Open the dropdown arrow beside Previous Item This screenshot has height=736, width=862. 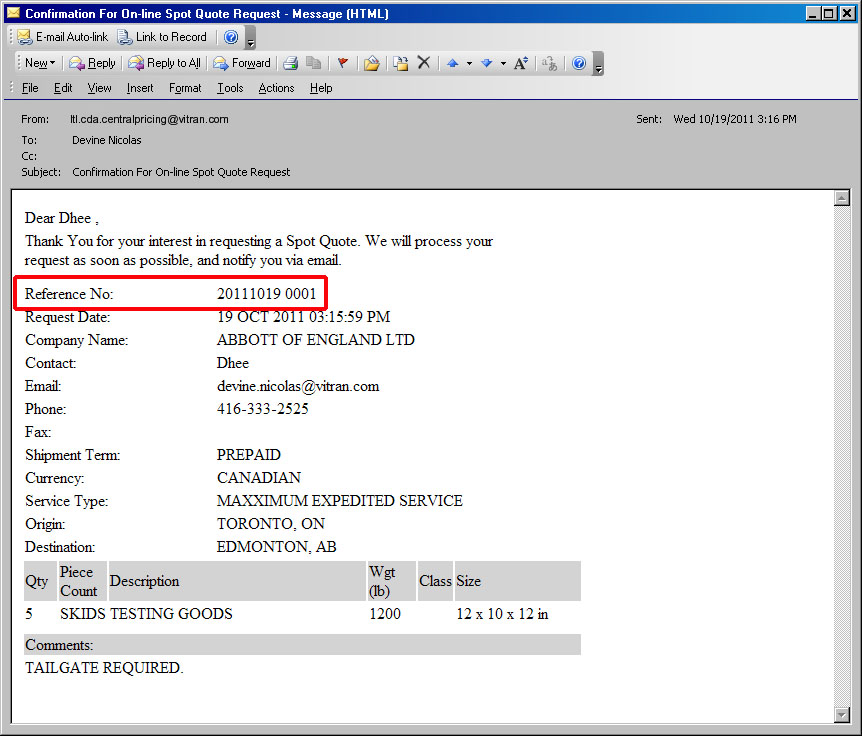[x=468, y=63]
